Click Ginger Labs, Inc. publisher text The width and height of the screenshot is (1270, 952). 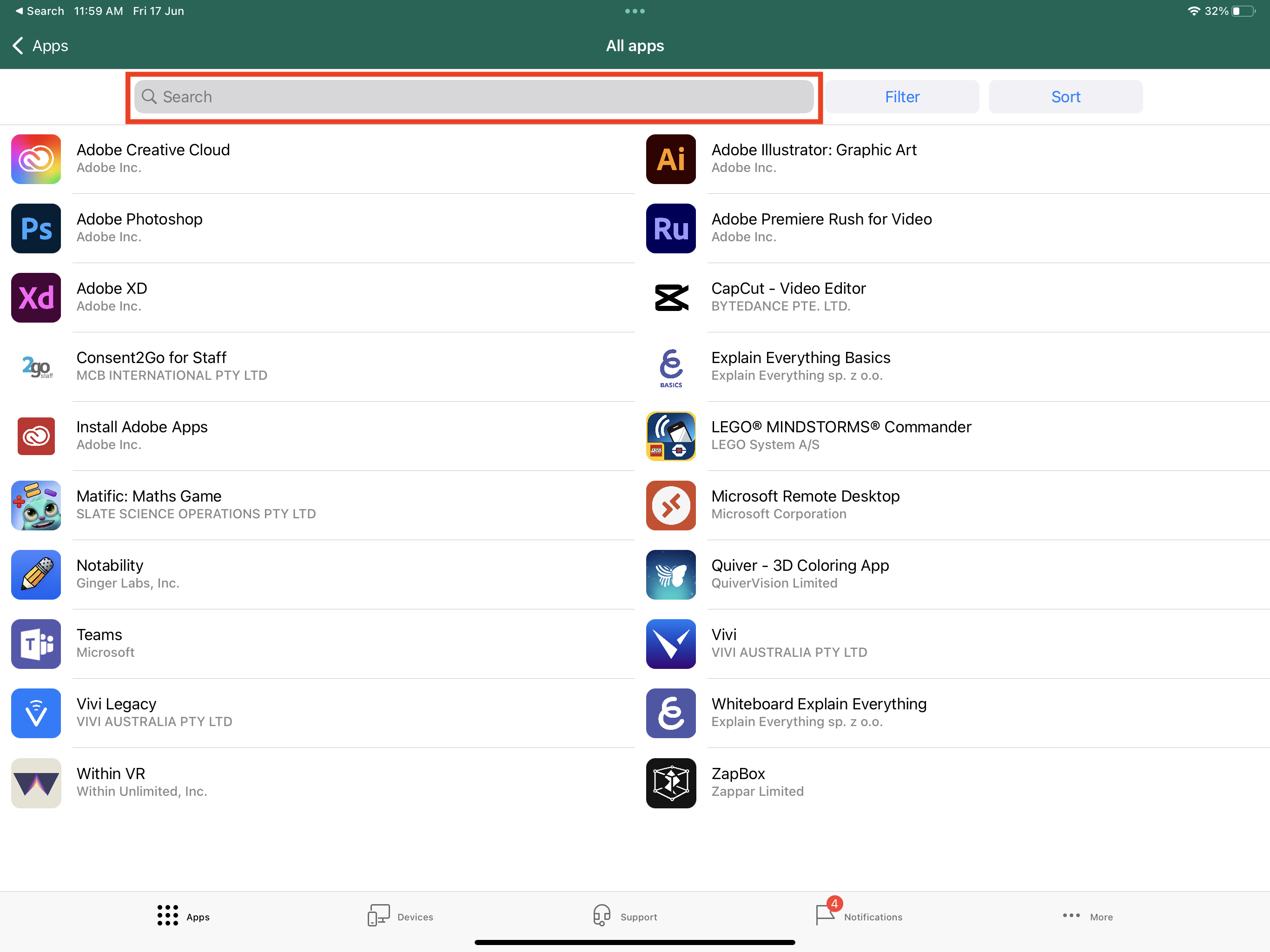pos(128,583)
